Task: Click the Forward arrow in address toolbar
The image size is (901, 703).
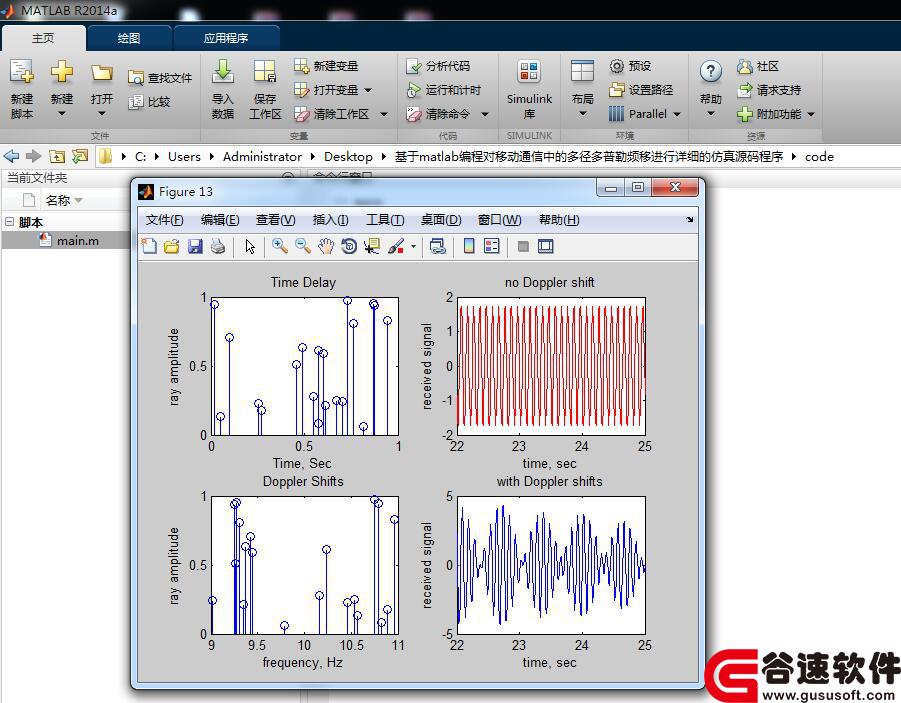Action: tap(34, 156)
